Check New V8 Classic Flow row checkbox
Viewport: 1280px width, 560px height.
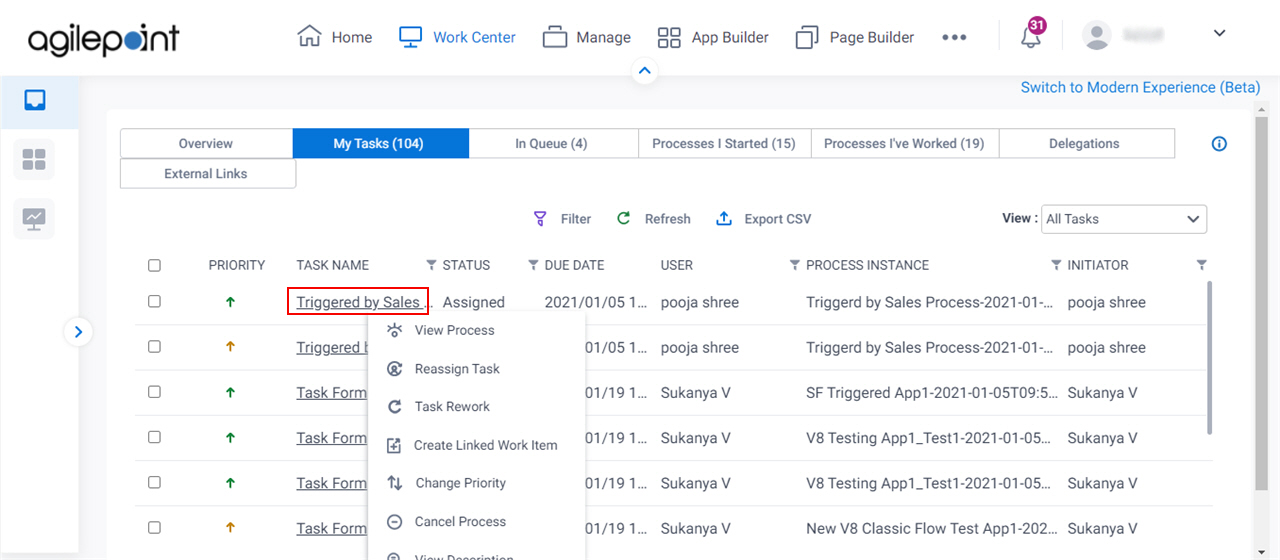point(154,527)
